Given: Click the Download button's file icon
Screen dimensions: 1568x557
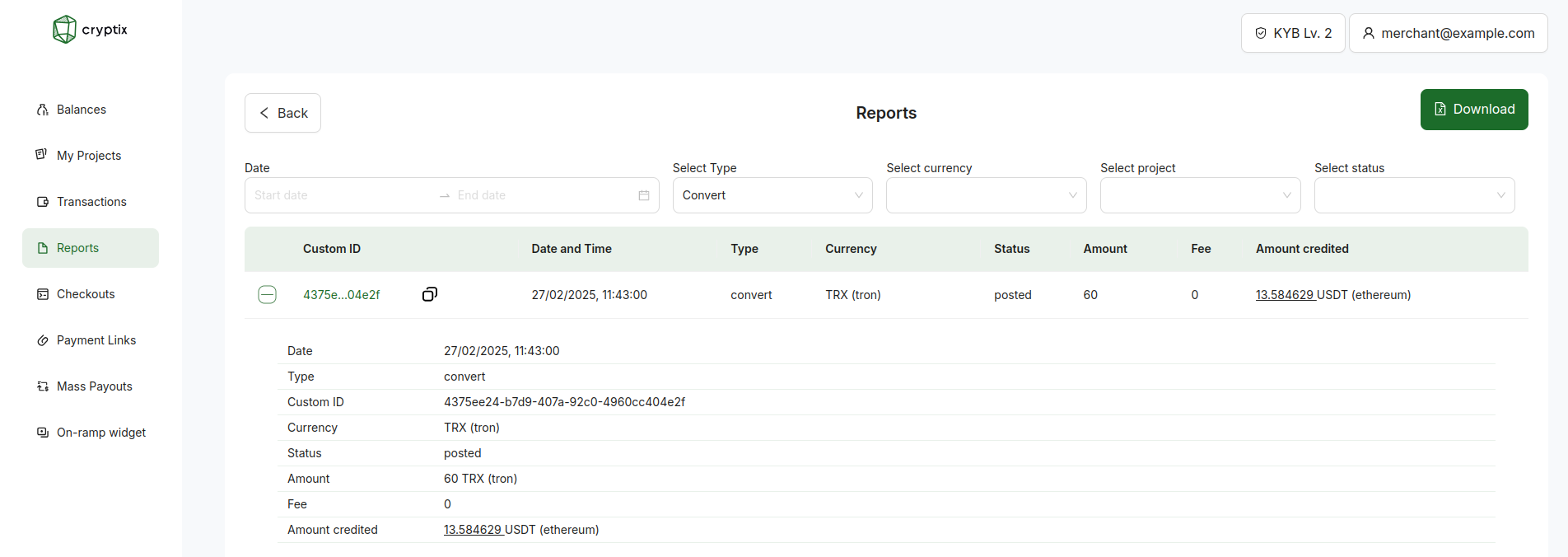Looking at the screenshot, I should click(1440, 110).
